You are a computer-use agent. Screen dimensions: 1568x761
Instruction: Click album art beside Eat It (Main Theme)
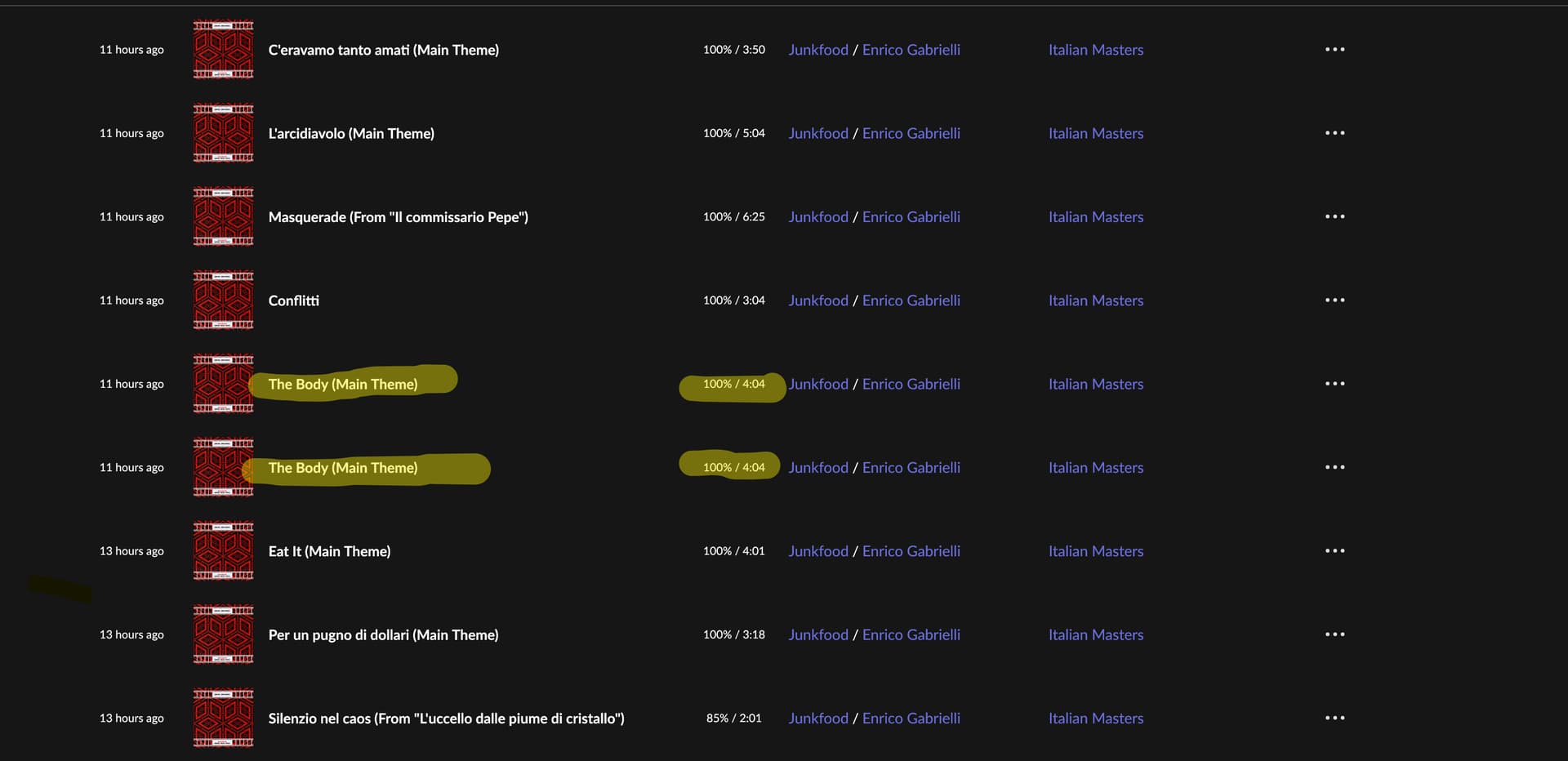(223, 551)
